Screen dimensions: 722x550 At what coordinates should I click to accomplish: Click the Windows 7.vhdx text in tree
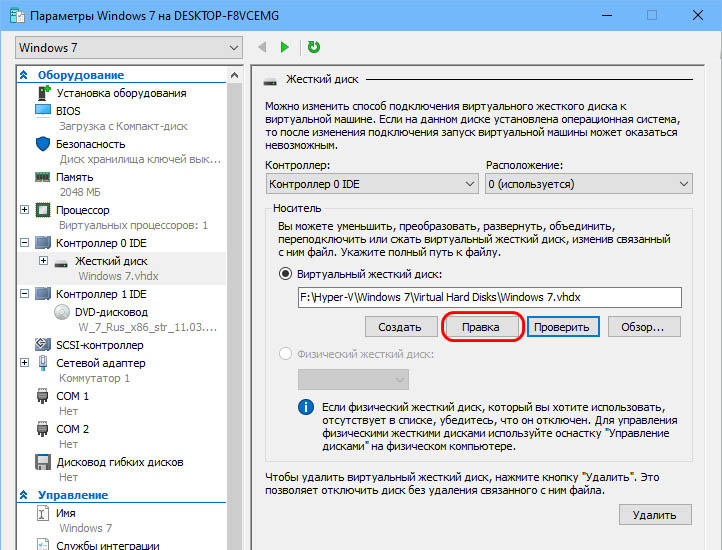pos(118,276)
